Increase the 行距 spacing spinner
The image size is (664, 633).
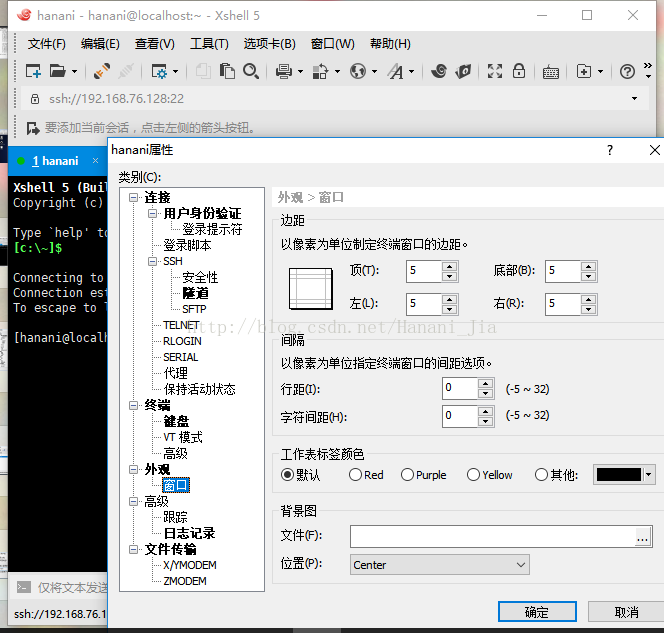485,384
